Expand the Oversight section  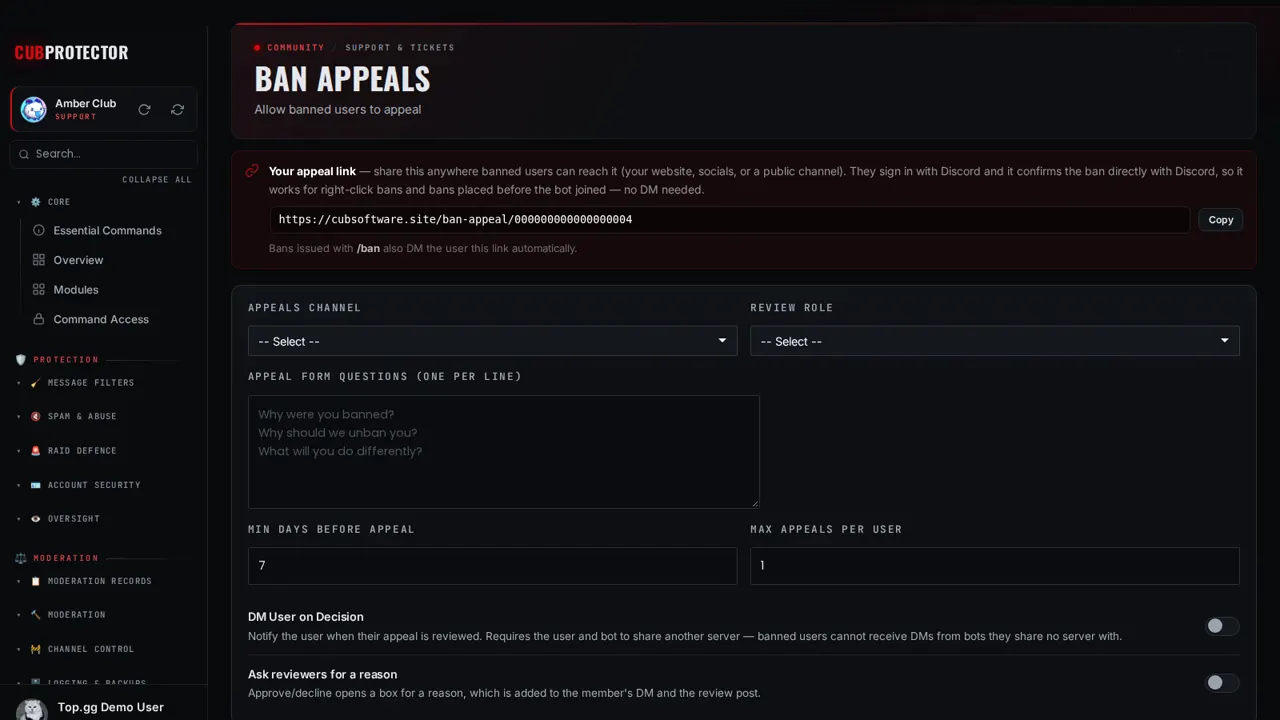point(19,519)
